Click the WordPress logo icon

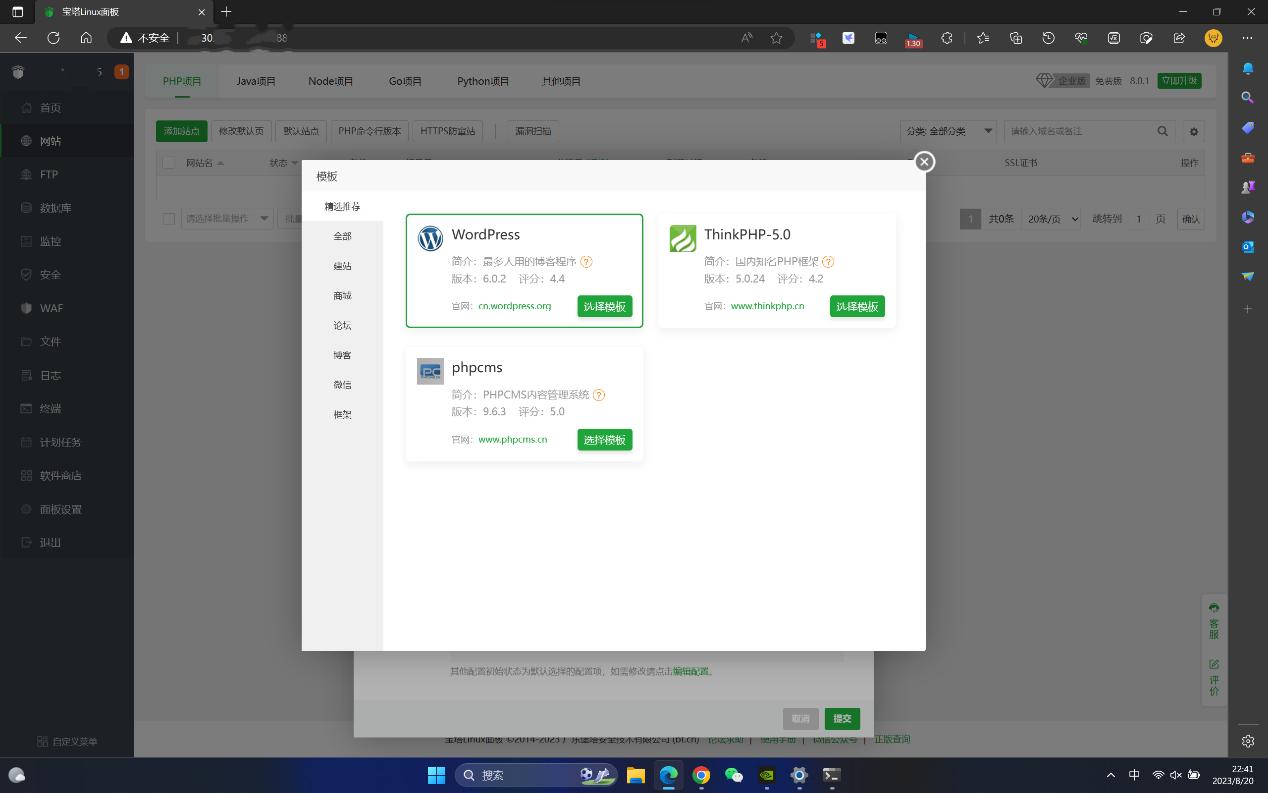(x=430, y=238)
